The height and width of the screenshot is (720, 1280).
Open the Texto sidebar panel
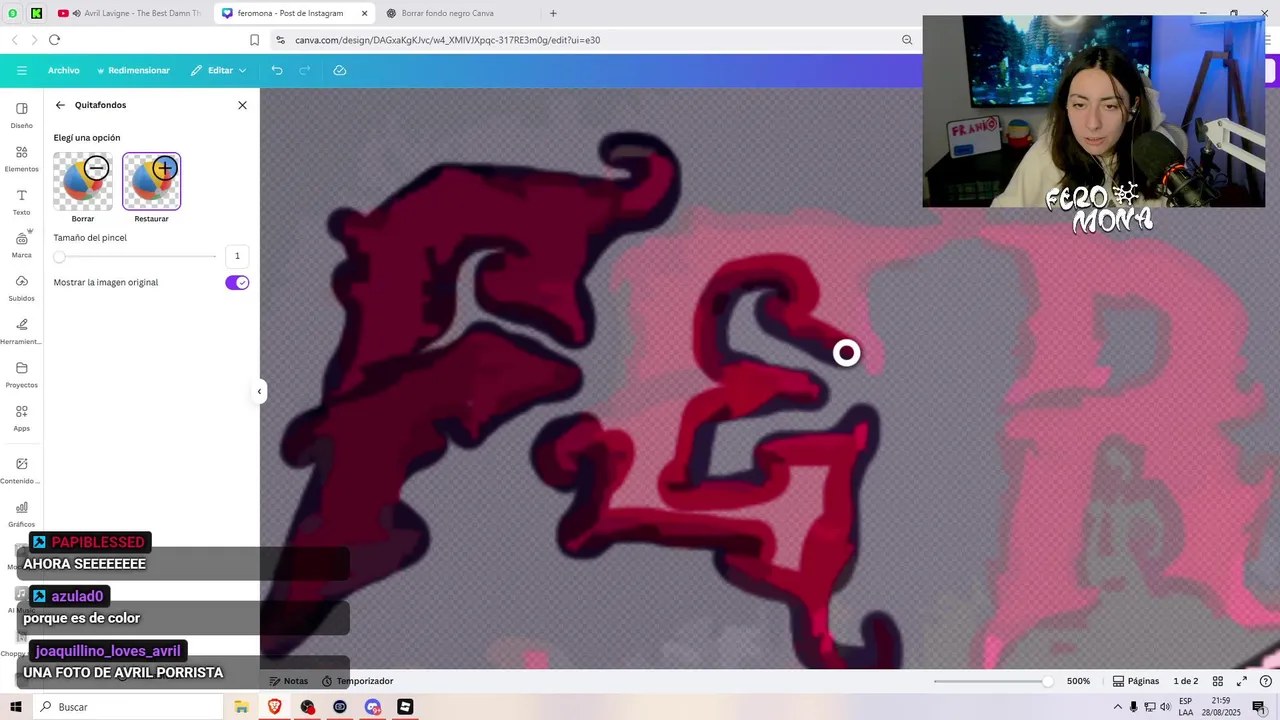tap(22, 202)
